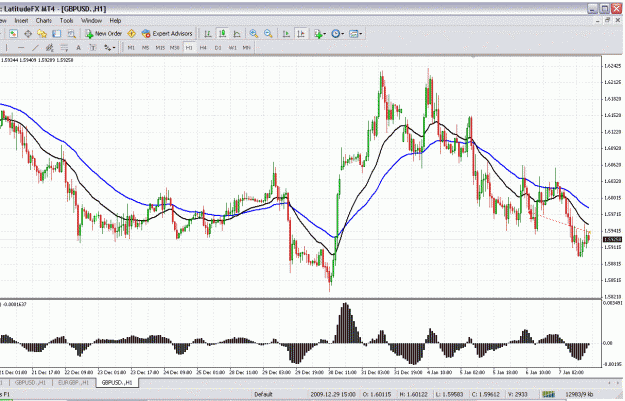This screenshot has width=625, height=401.
Task: Switch timeframe to M30
Action: tap(174, 48)
